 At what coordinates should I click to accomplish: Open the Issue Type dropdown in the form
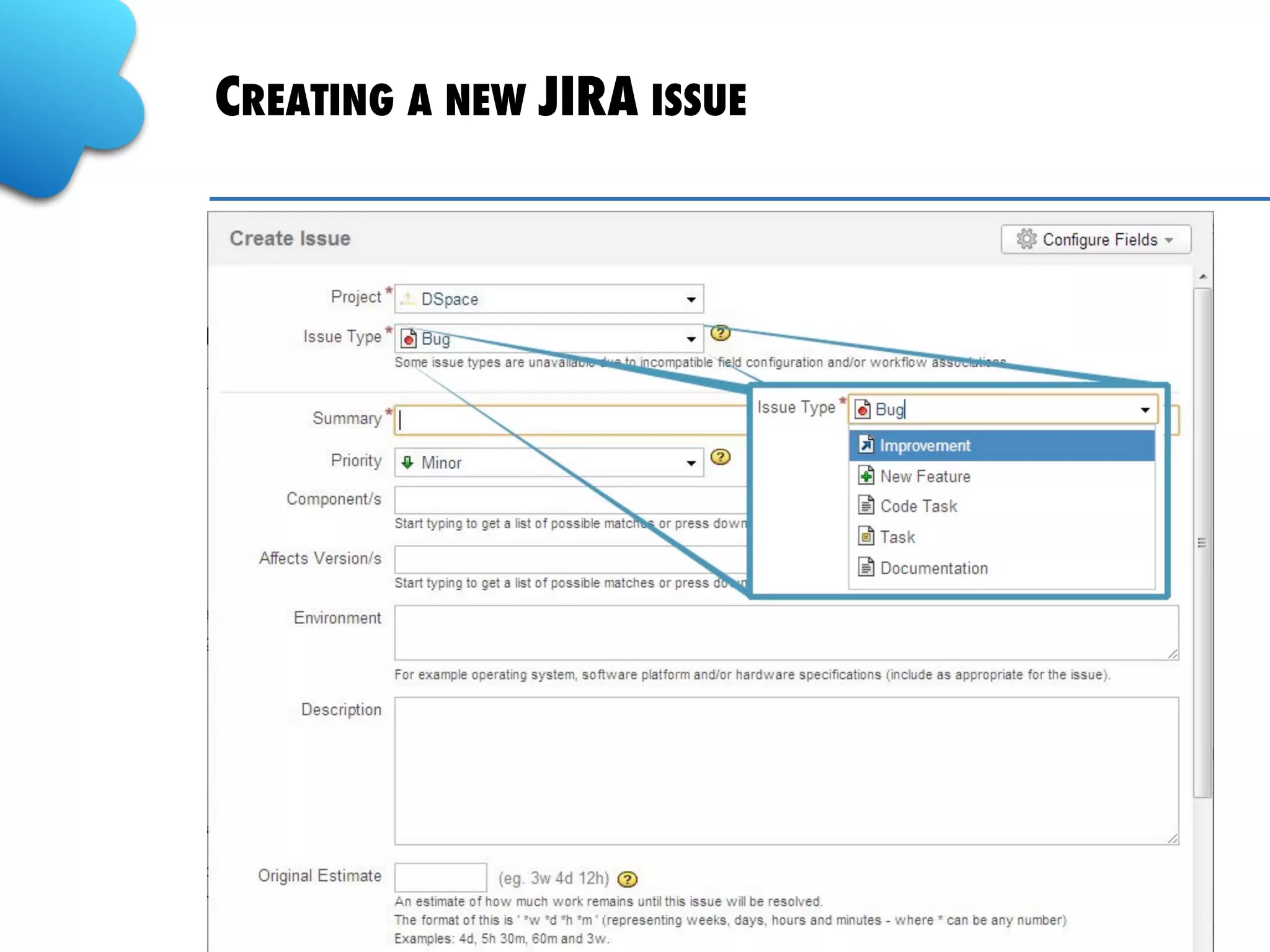click(x=549, y=338)
